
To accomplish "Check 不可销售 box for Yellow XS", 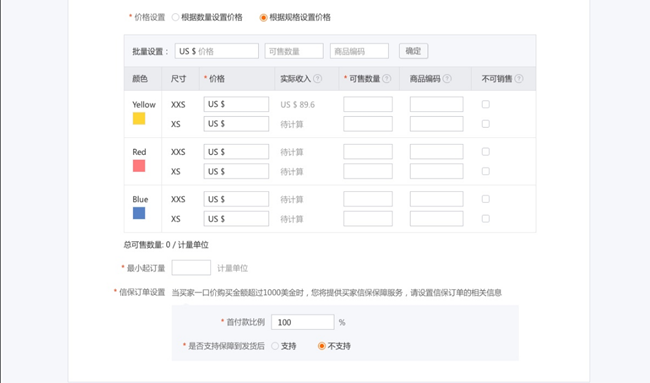I will pyautogui.click(x=485, y=124).
